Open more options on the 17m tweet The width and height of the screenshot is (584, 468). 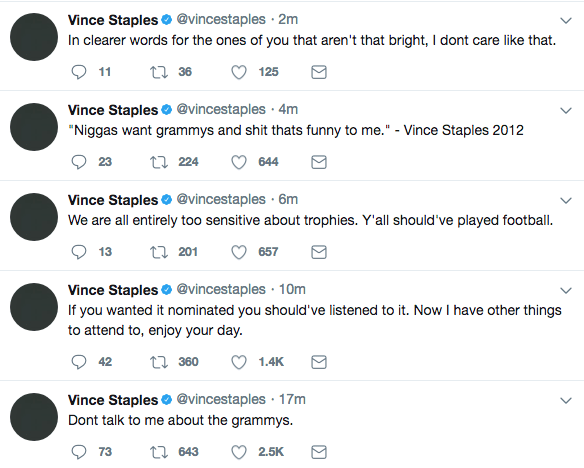point(566,401)
